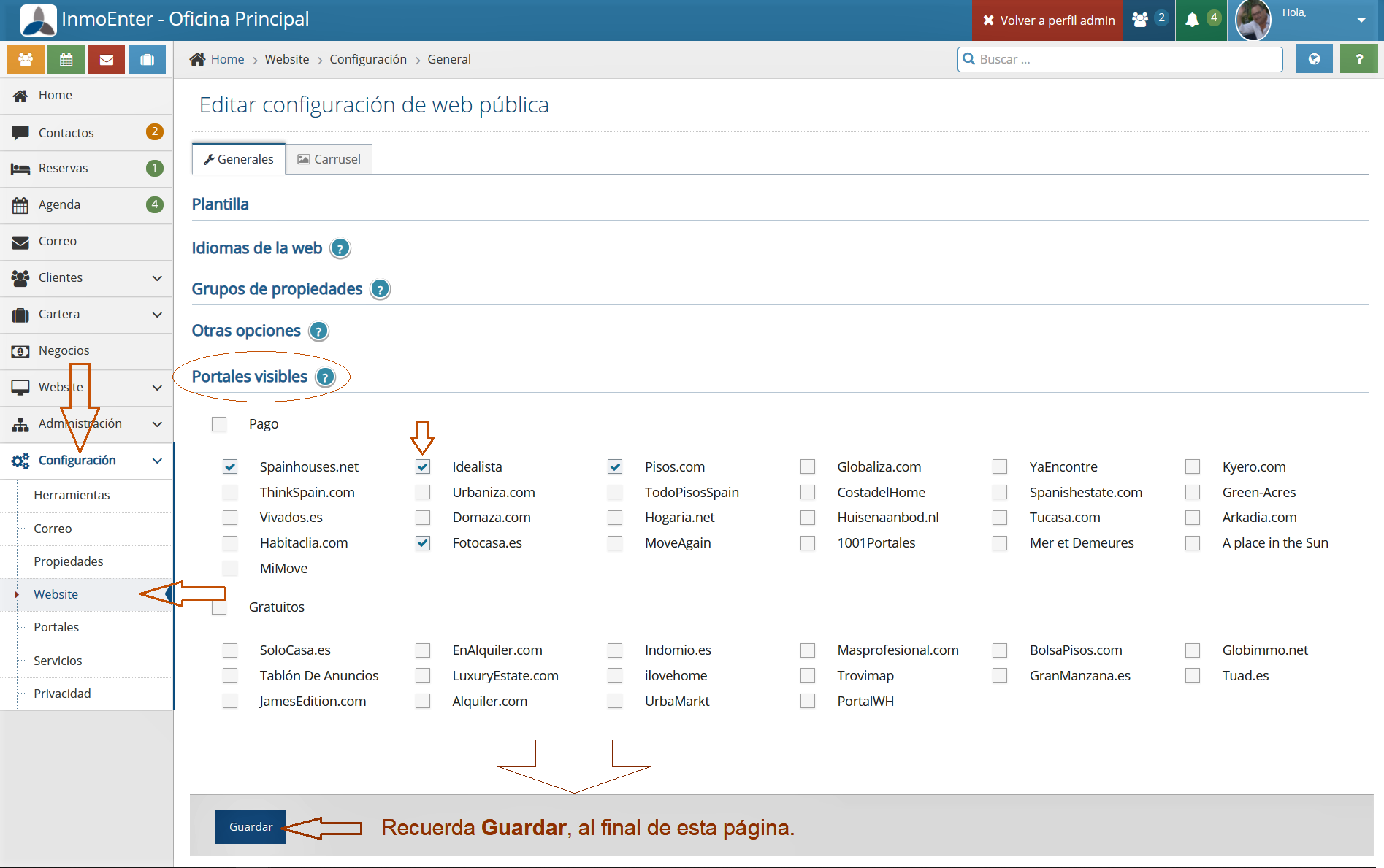Click the Contactos speech bubble icon

tap(20, 133)
